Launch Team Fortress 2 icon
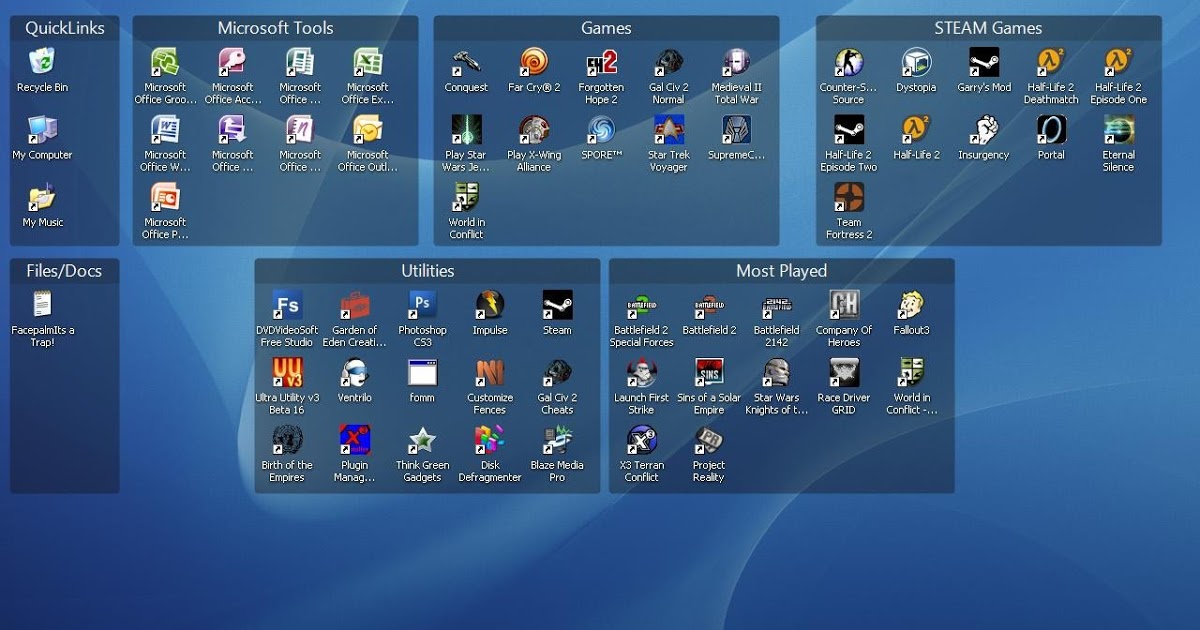The height and width of the screenshot is (630, 1200). (849, 197)
